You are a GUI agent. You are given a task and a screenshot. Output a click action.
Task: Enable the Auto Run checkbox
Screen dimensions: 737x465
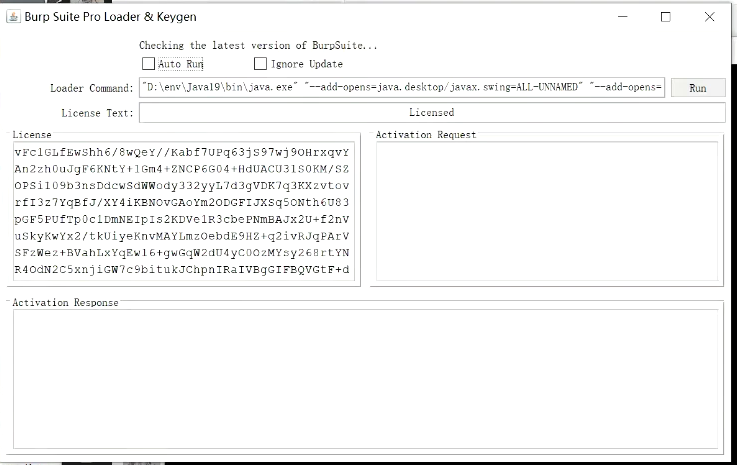pos(149,63)
